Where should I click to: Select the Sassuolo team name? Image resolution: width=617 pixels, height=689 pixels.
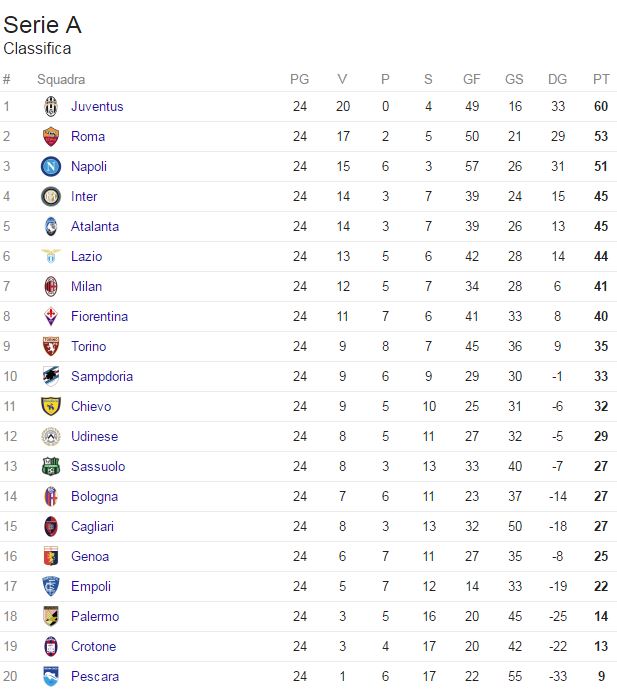97,467
